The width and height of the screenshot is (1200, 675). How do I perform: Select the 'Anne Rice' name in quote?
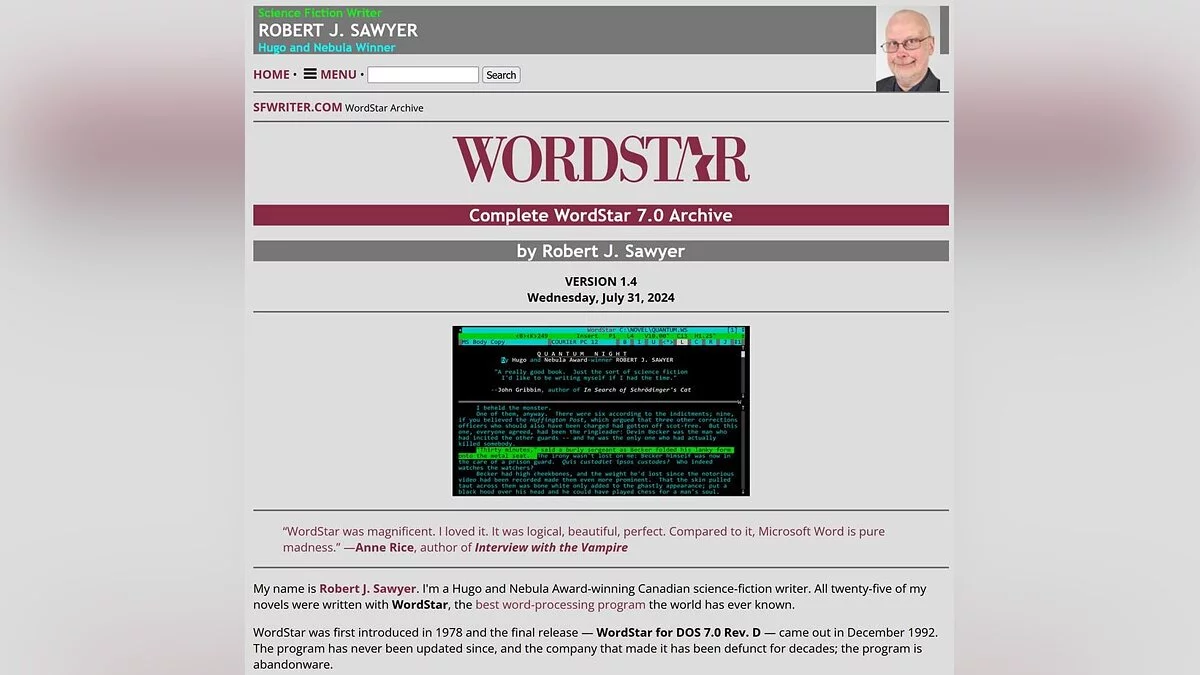384,547
